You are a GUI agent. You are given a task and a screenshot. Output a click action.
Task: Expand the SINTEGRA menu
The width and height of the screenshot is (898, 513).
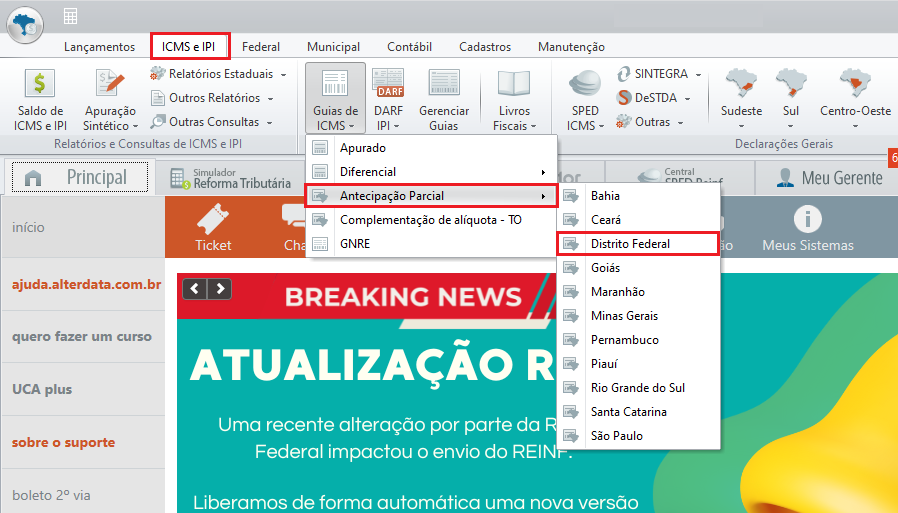pos(659,74)
